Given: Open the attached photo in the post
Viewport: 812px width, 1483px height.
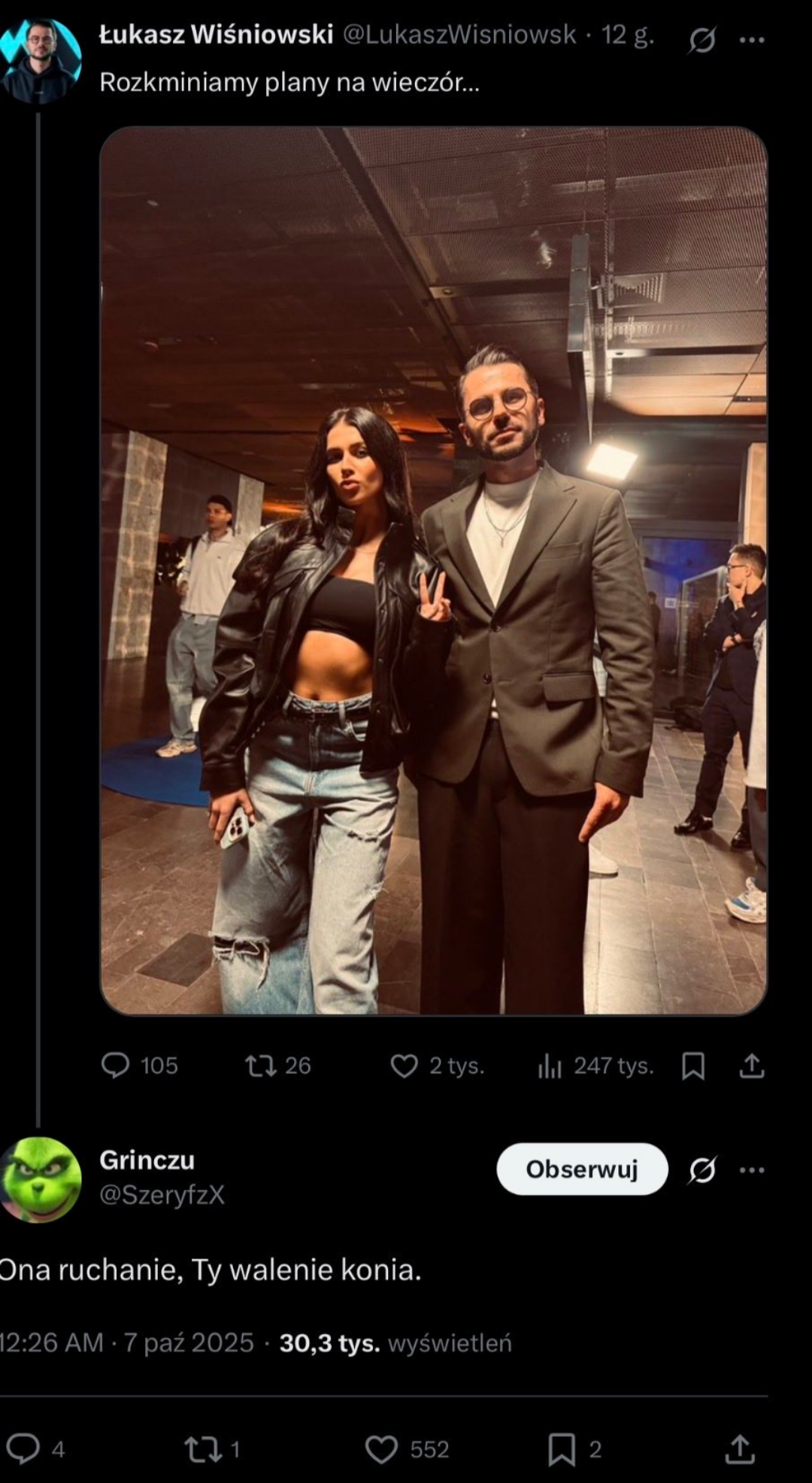Looking at the screenshot, I should click(433, 570).
